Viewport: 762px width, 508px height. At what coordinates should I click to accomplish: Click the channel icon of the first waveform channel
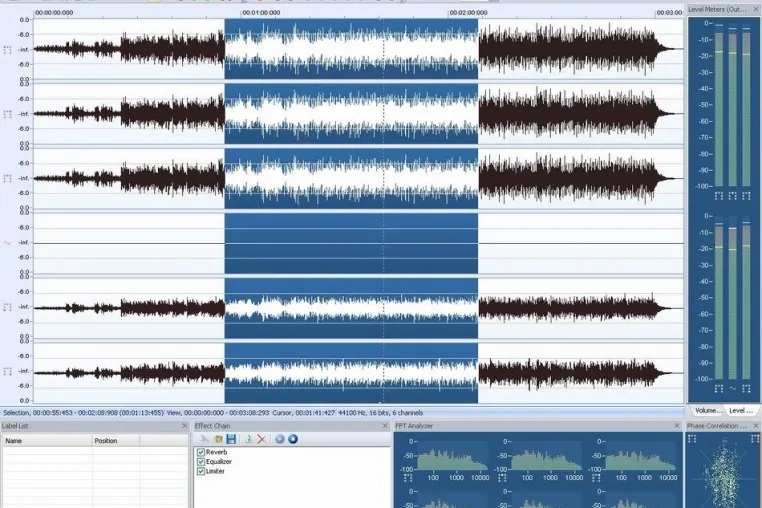click(x=7, y=50)
